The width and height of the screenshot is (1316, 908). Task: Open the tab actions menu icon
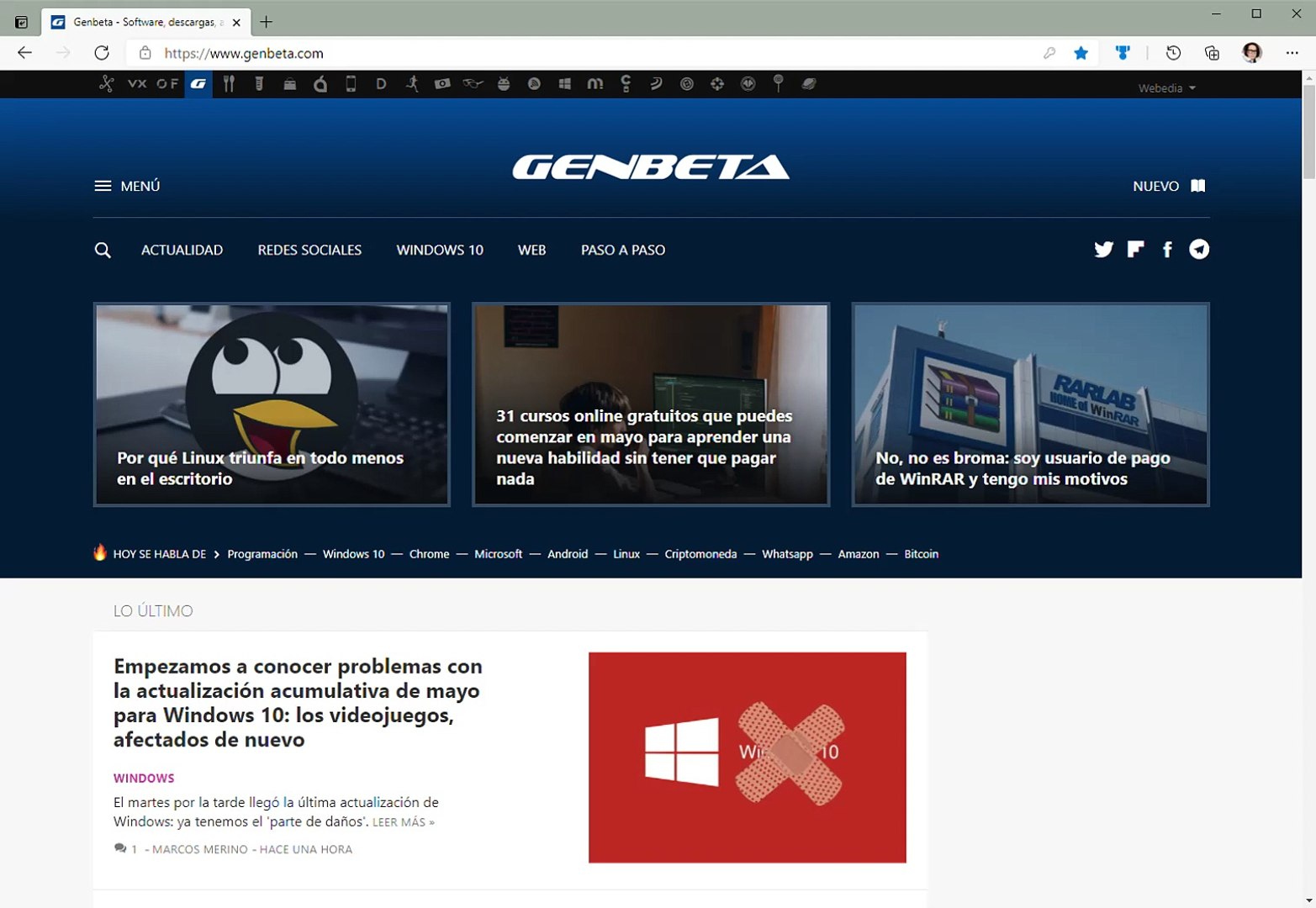tap(21, 22)
